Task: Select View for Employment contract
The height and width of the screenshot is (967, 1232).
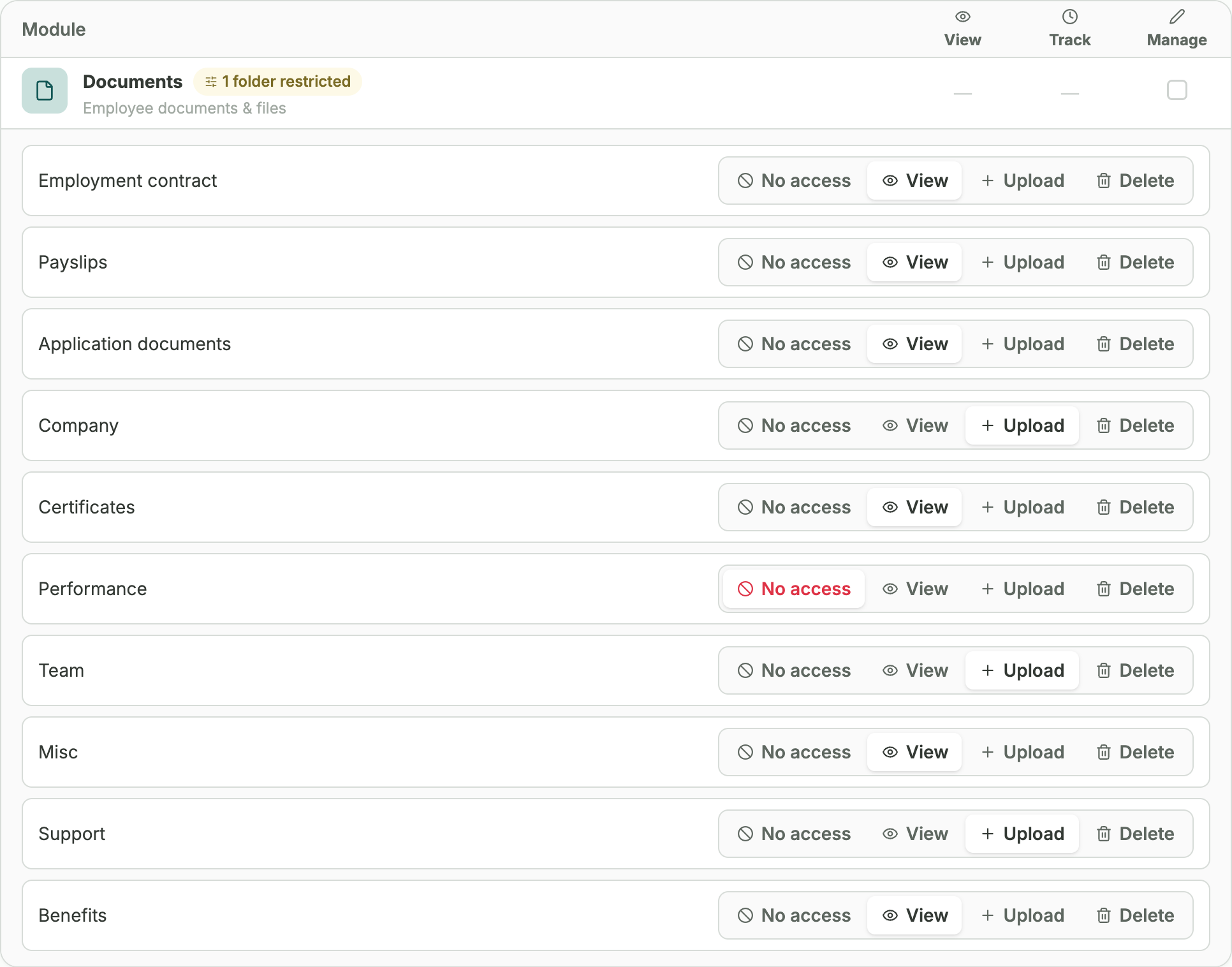Action: 914,181
